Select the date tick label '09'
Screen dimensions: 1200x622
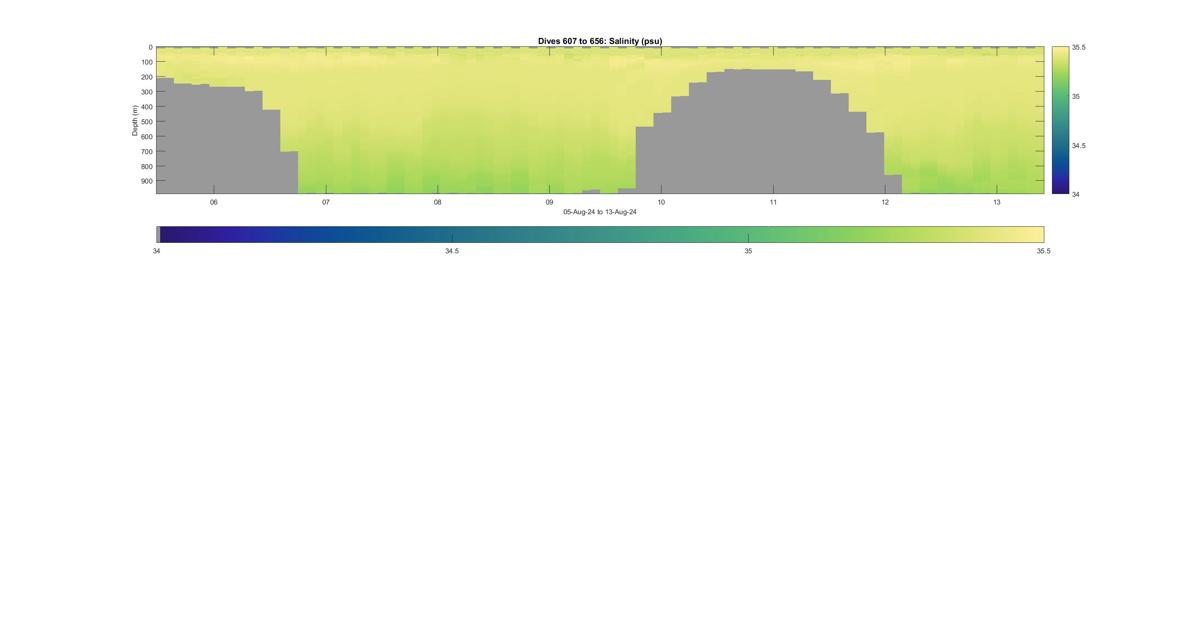[x=549, y=202]
